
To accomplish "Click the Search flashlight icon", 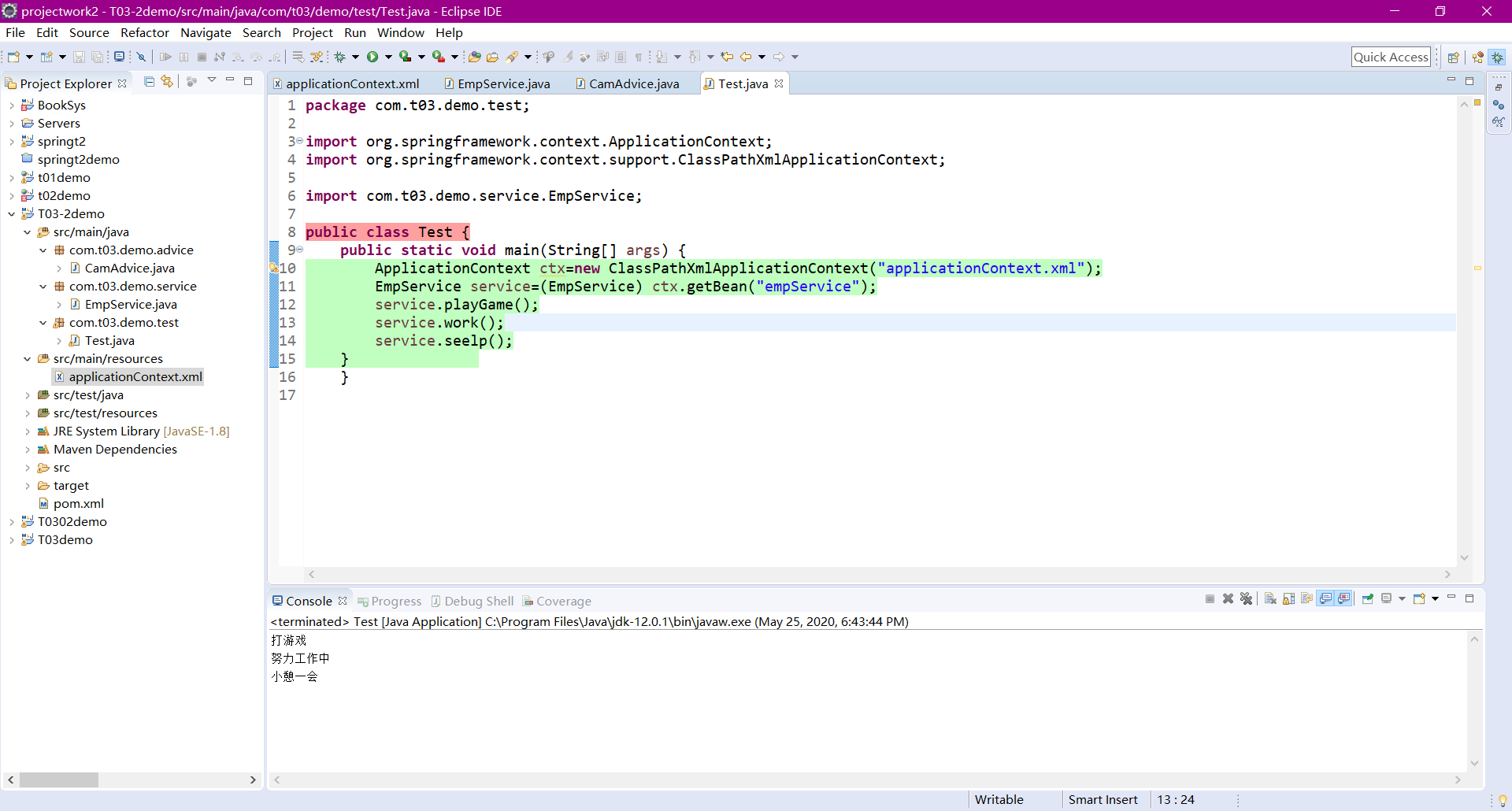I will 513,57.
